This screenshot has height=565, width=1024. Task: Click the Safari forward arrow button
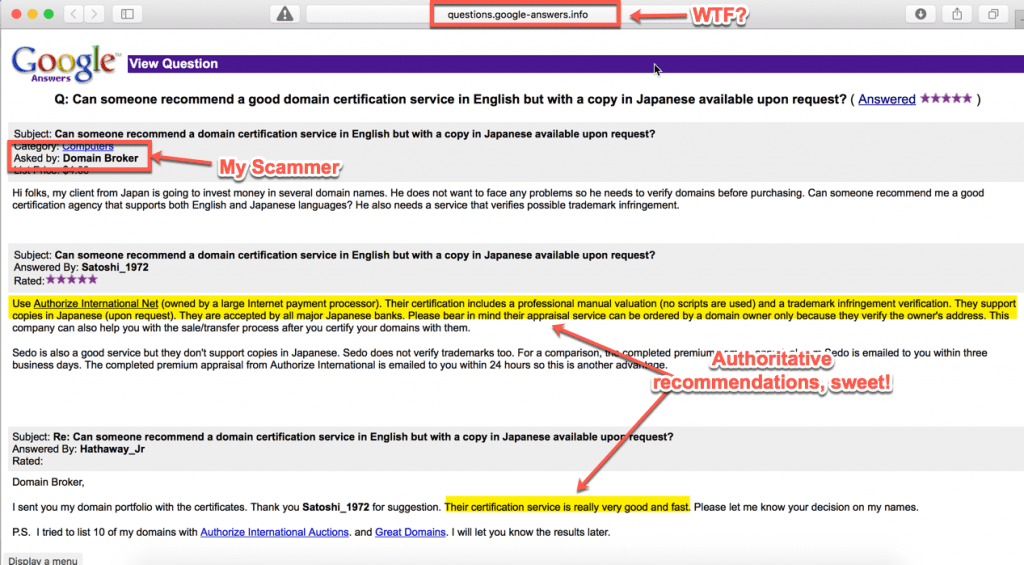95,14
